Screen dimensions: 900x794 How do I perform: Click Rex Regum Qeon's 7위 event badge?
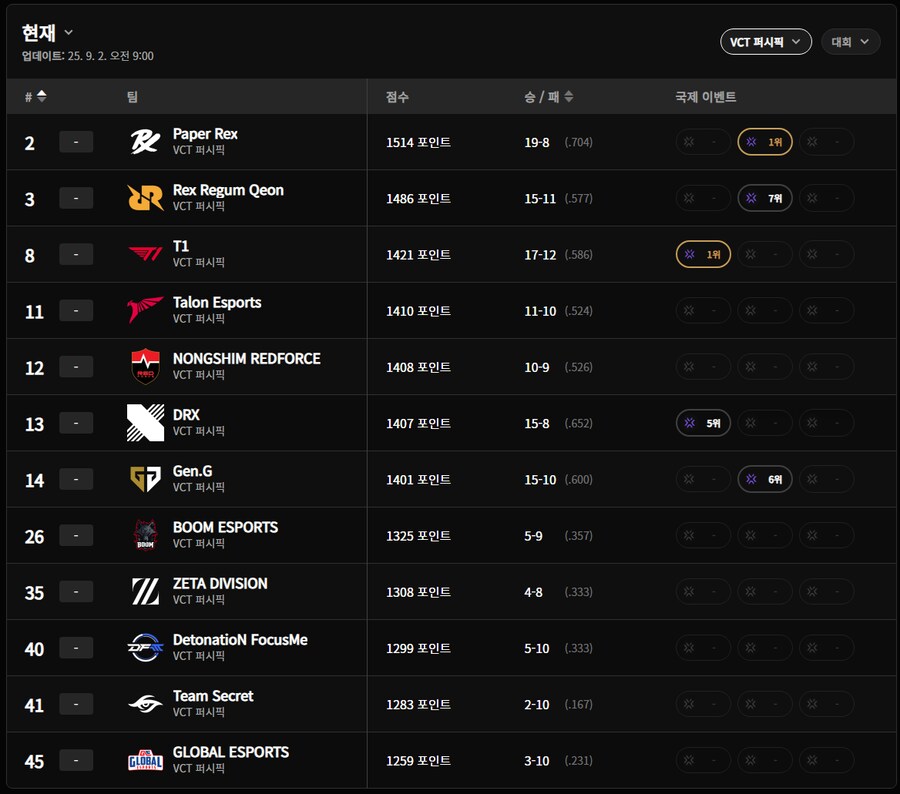[x=765, y=198]
